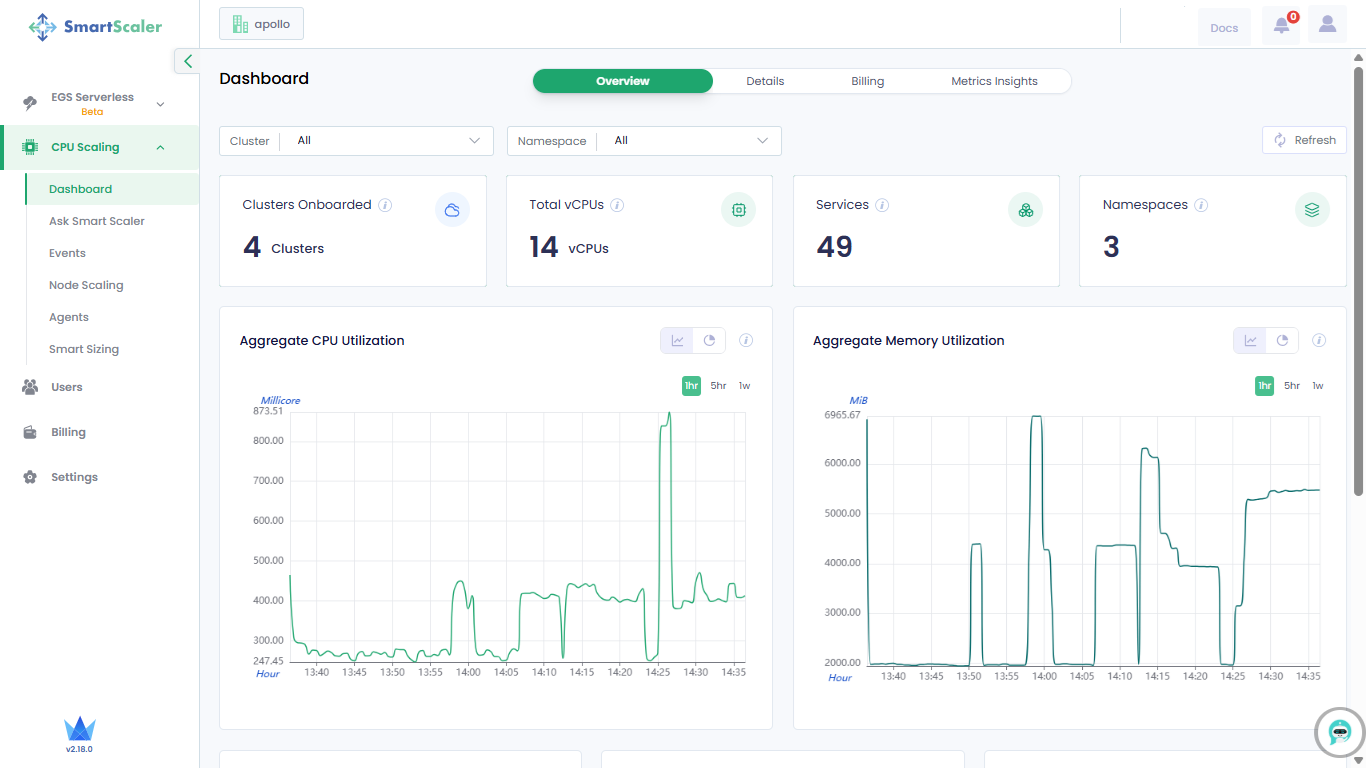Click info icon for Aggregate Memory Utilization

pos(1319,341)
